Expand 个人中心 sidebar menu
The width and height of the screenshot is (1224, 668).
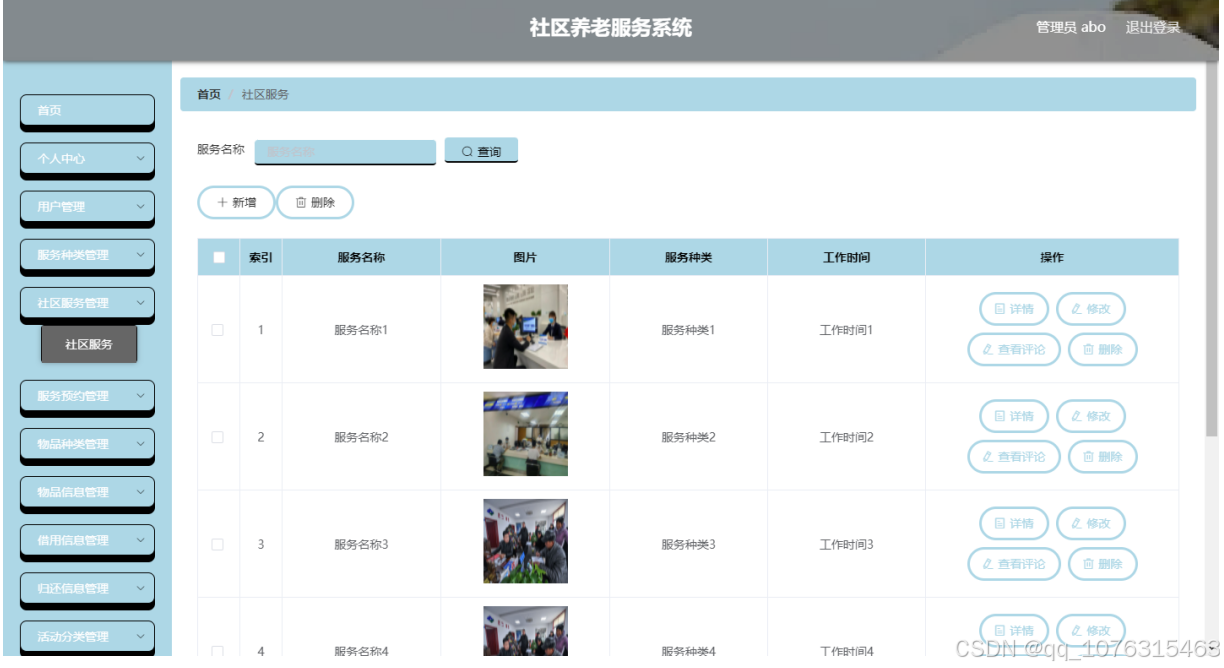click(x=88, y=158)
